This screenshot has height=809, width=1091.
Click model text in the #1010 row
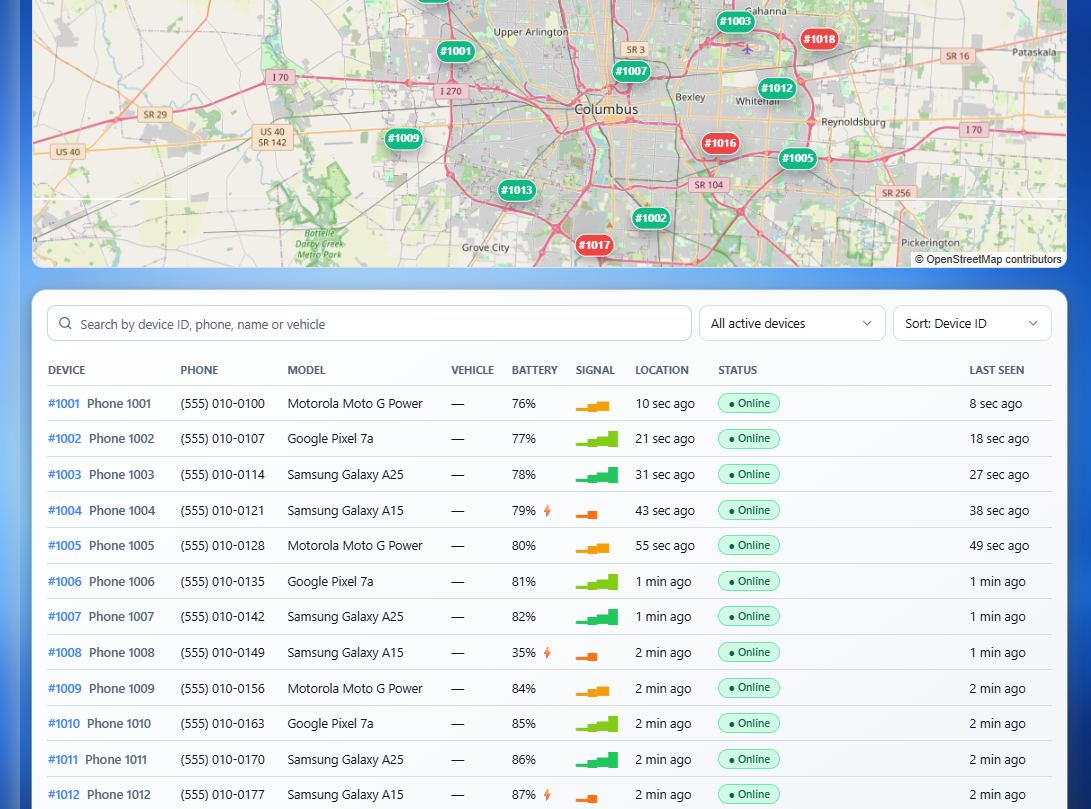(331, 723)
